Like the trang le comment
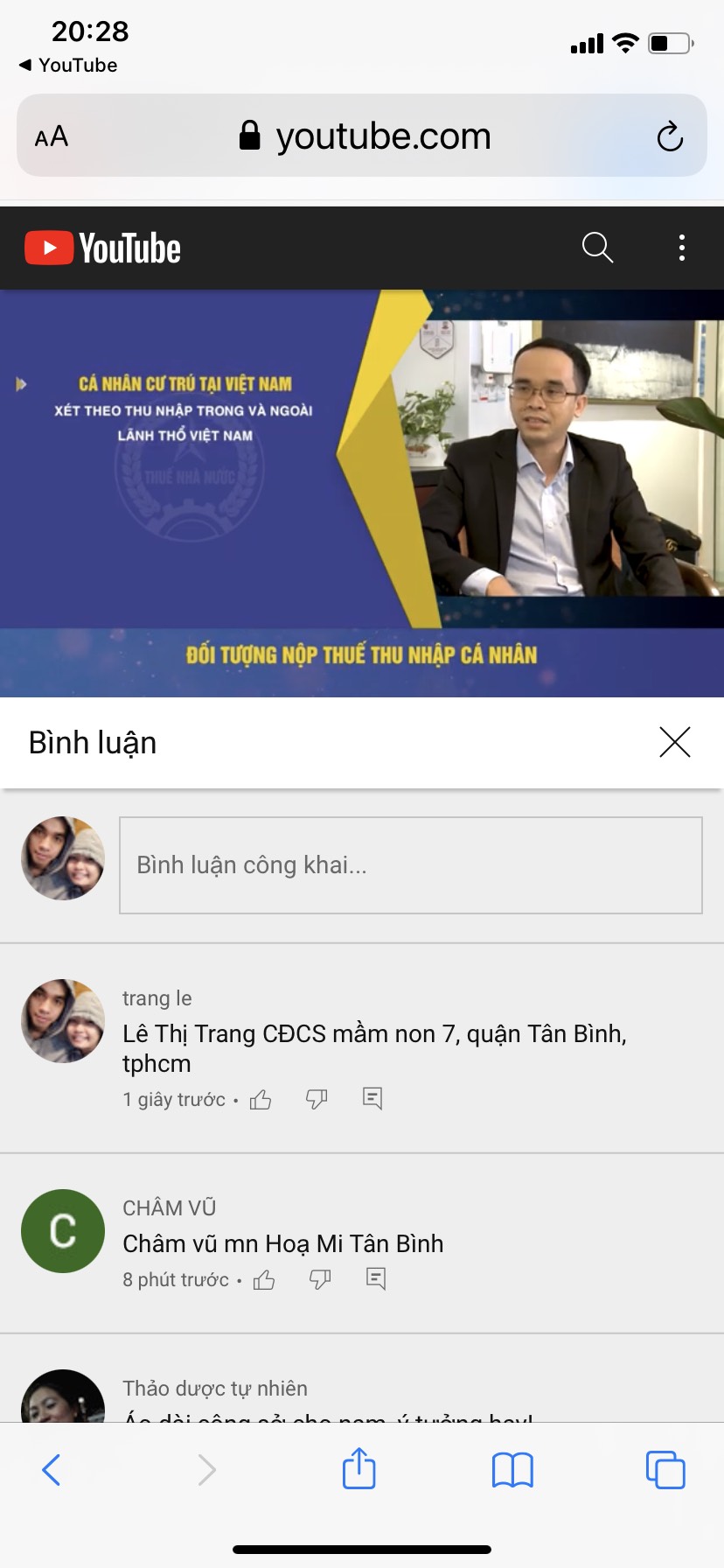Viewport: 724px width, 1568px height. coord(261,1100)
